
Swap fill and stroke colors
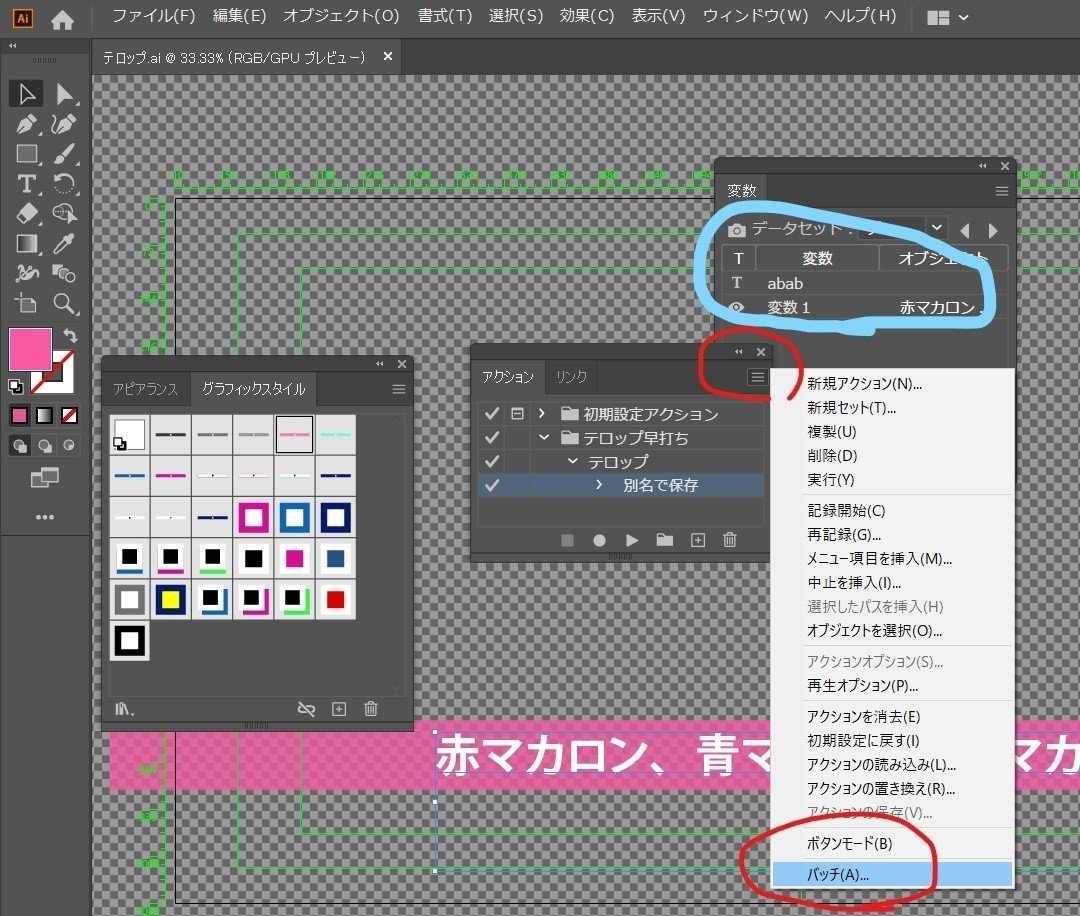point(70,335)
